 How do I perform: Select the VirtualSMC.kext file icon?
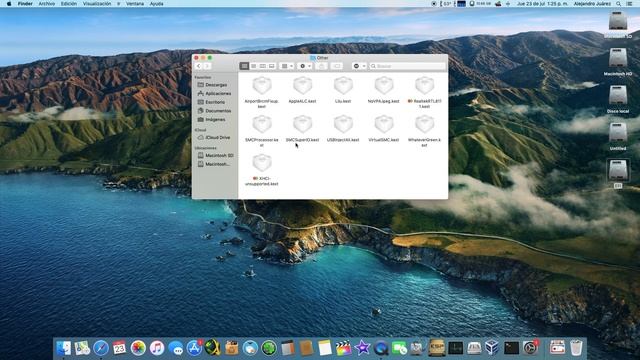[384, 124]
